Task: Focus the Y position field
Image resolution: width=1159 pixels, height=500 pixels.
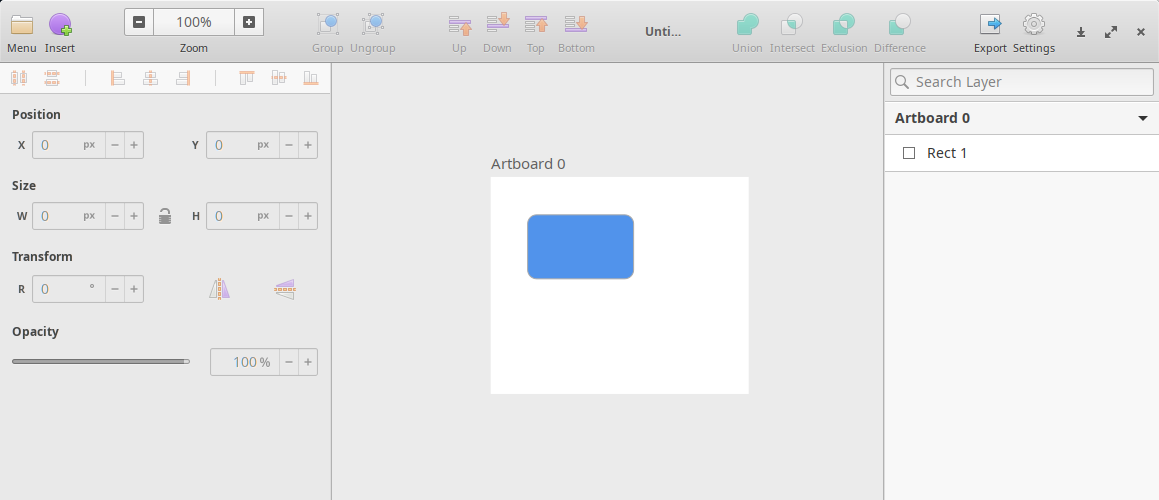Action: 242,145
